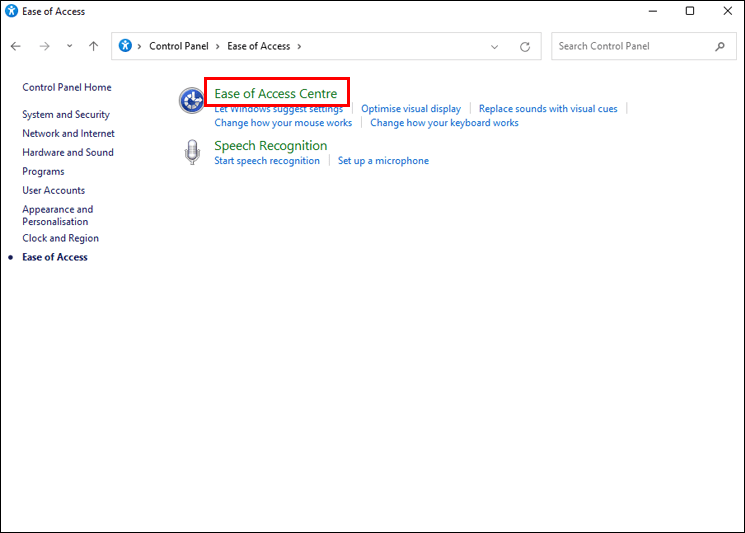The width and height of the screenshot is (745, 533).
Task: Click the forward navigation arrow
Action: coord(44,46)
